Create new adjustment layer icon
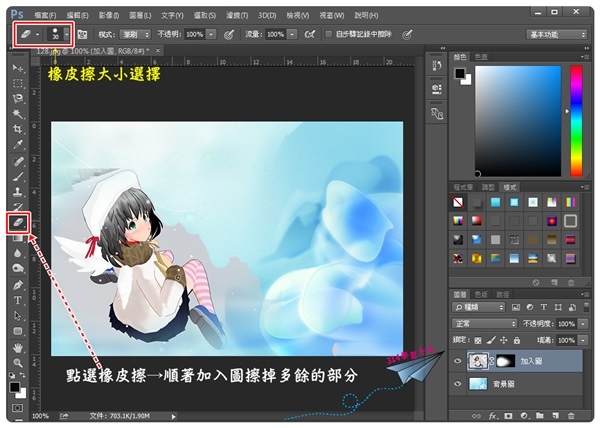 click(524, 416)
